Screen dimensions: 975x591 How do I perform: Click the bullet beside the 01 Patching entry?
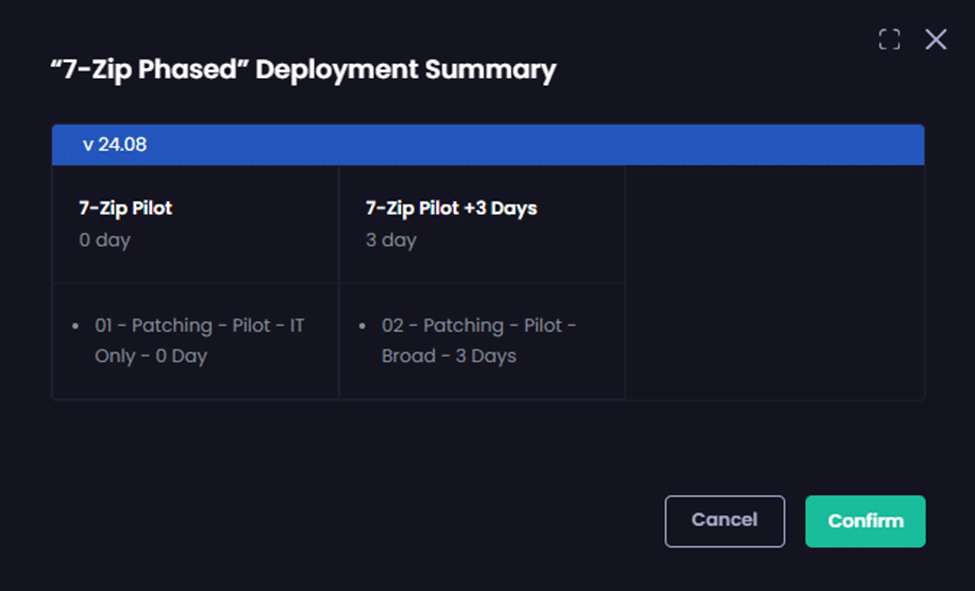[77, 327]
